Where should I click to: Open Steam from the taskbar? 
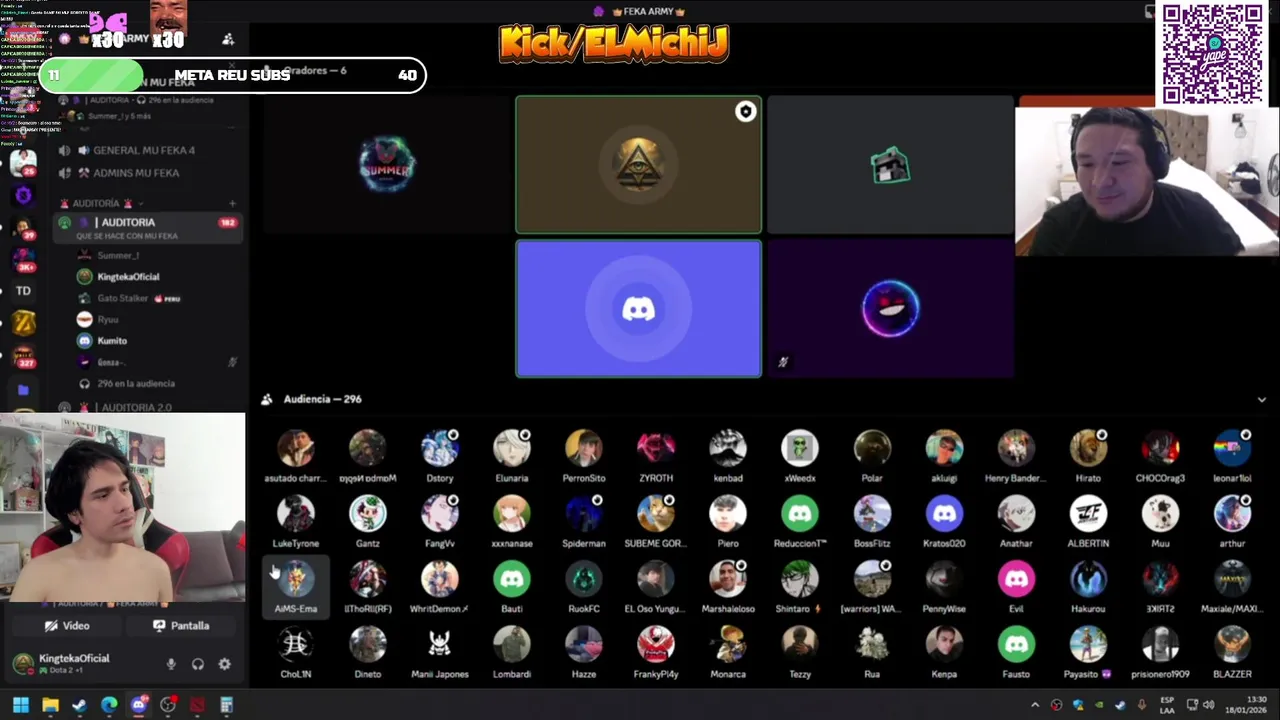point(79,705)
